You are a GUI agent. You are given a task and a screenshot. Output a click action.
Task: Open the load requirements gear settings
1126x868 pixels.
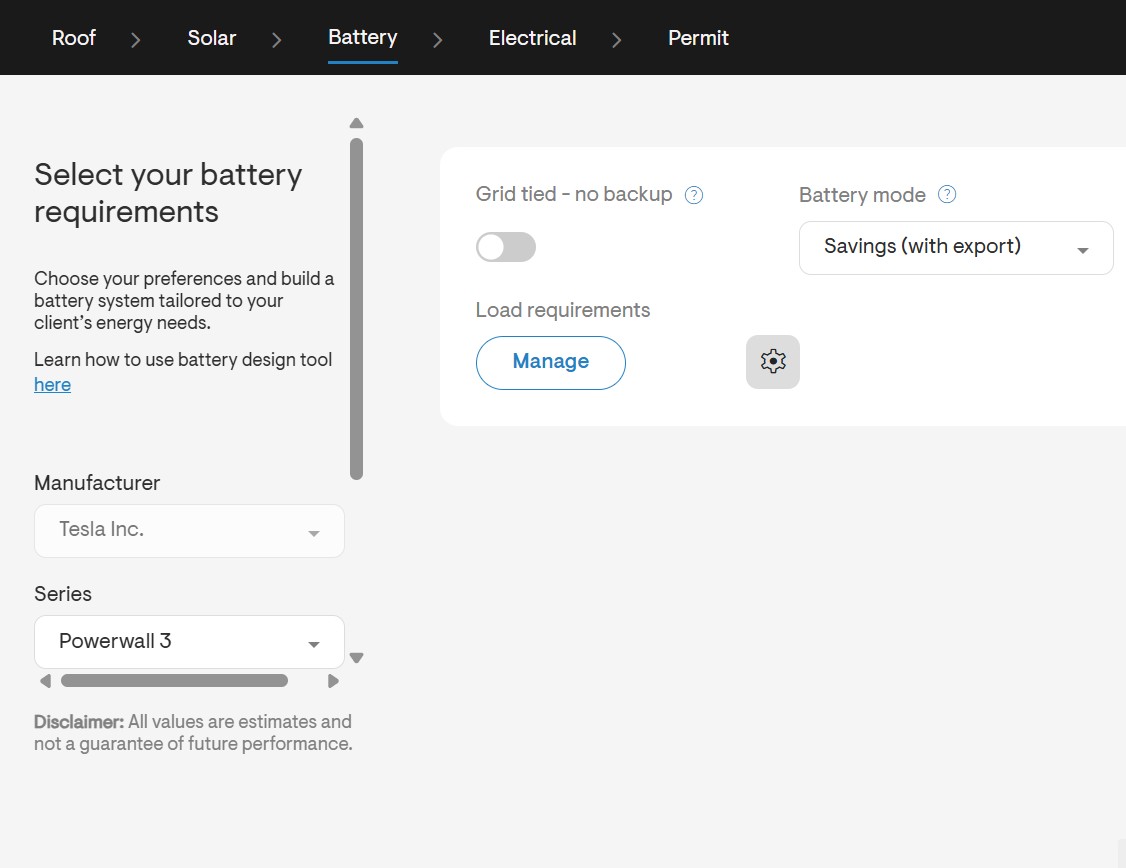(773, 362)
